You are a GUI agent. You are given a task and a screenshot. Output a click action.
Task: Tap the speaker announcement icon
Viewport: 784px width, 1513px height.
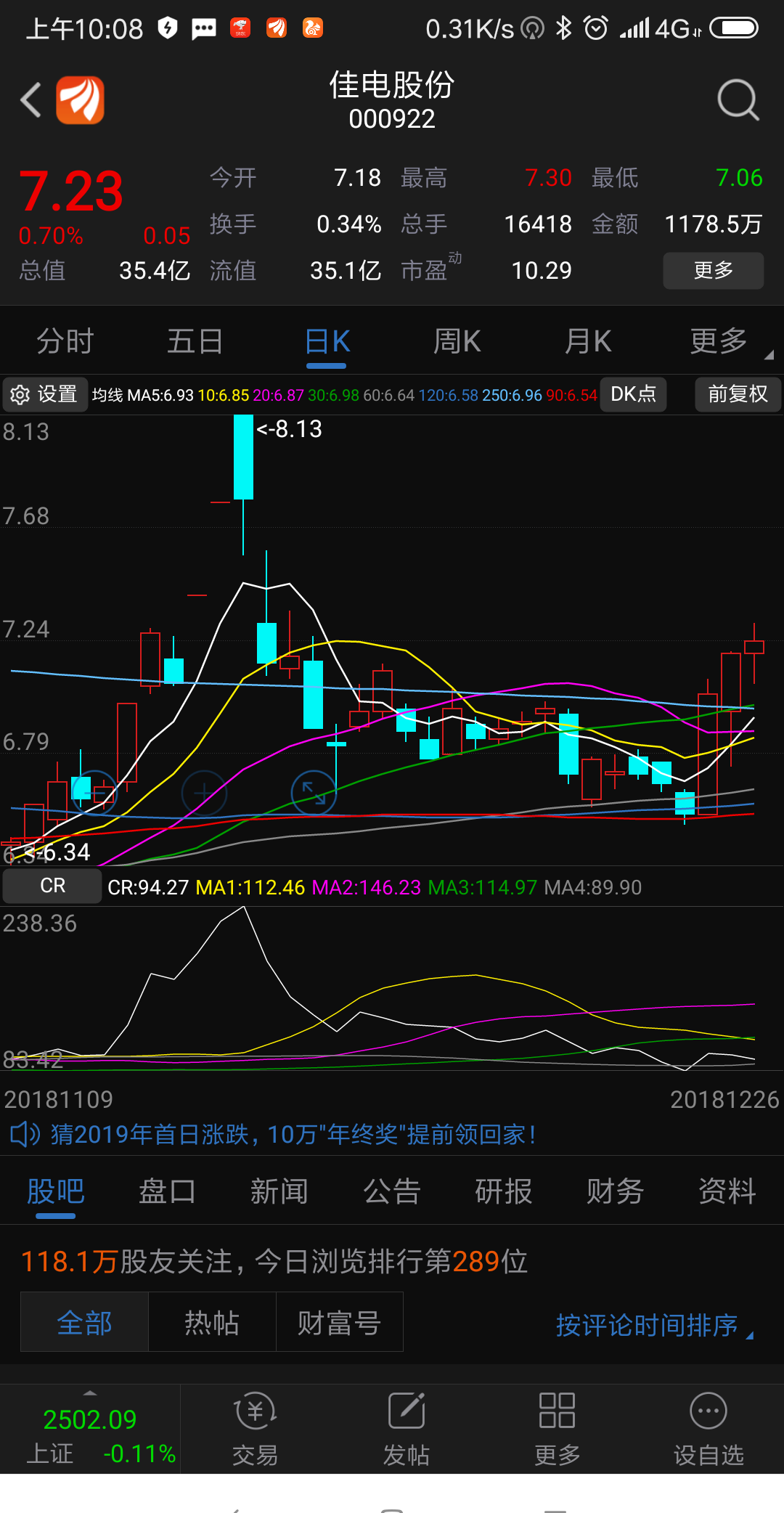click(x=25, y=1134)
